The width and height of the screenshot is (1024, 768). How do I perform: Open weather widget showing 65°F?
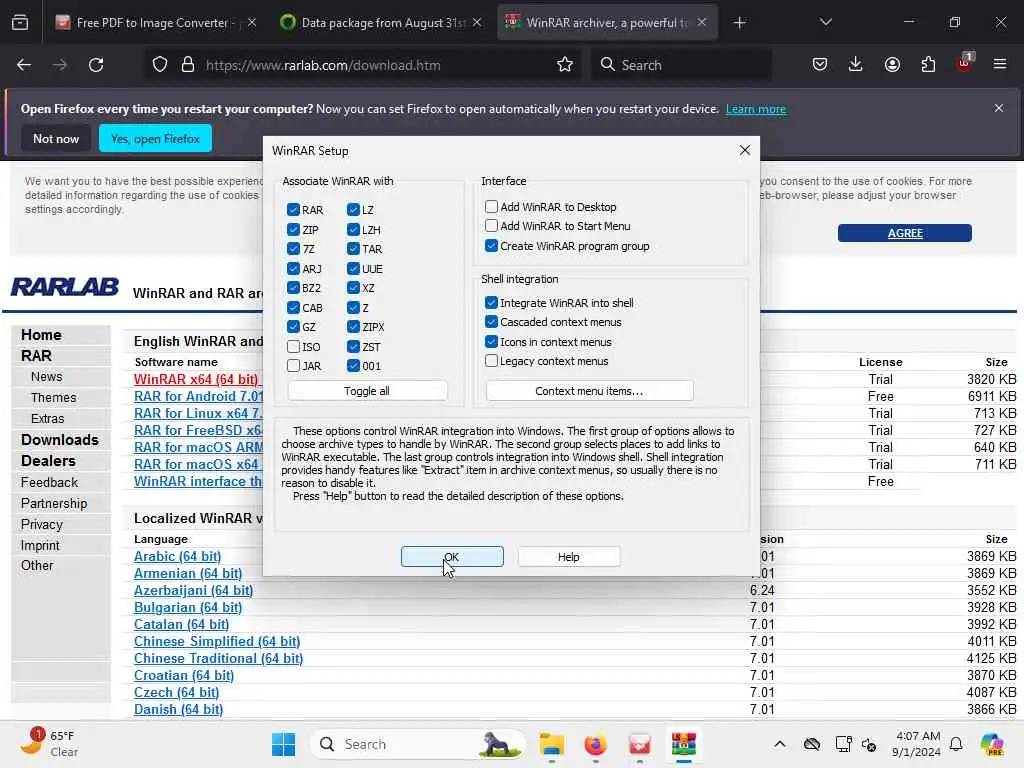tap(49, 743)
